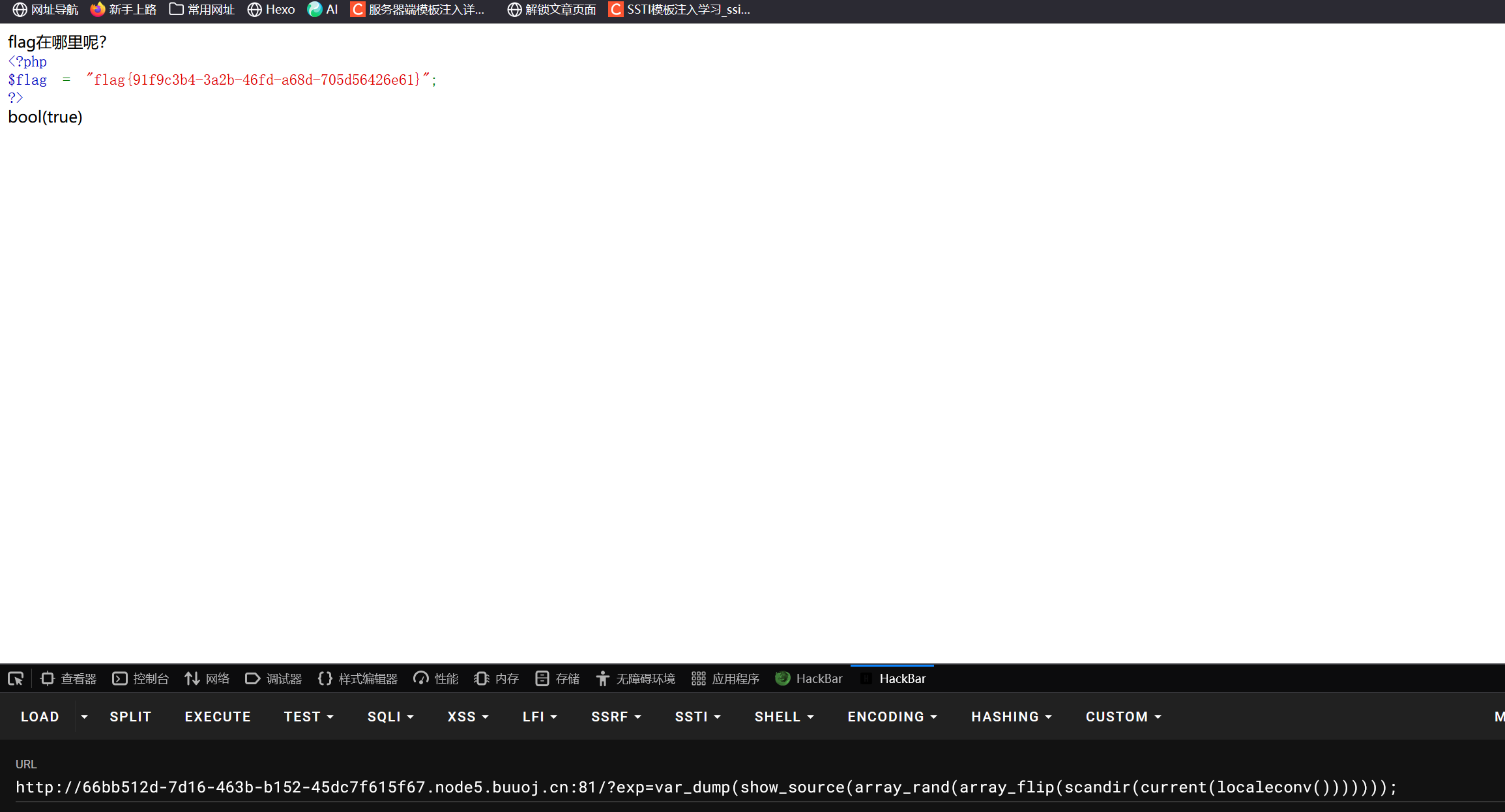The width and height of the screenshot is (1505, 812).
Task: Open the ENCODING dropdown menu
Action: pyautogui.click(x=892, y=717)
